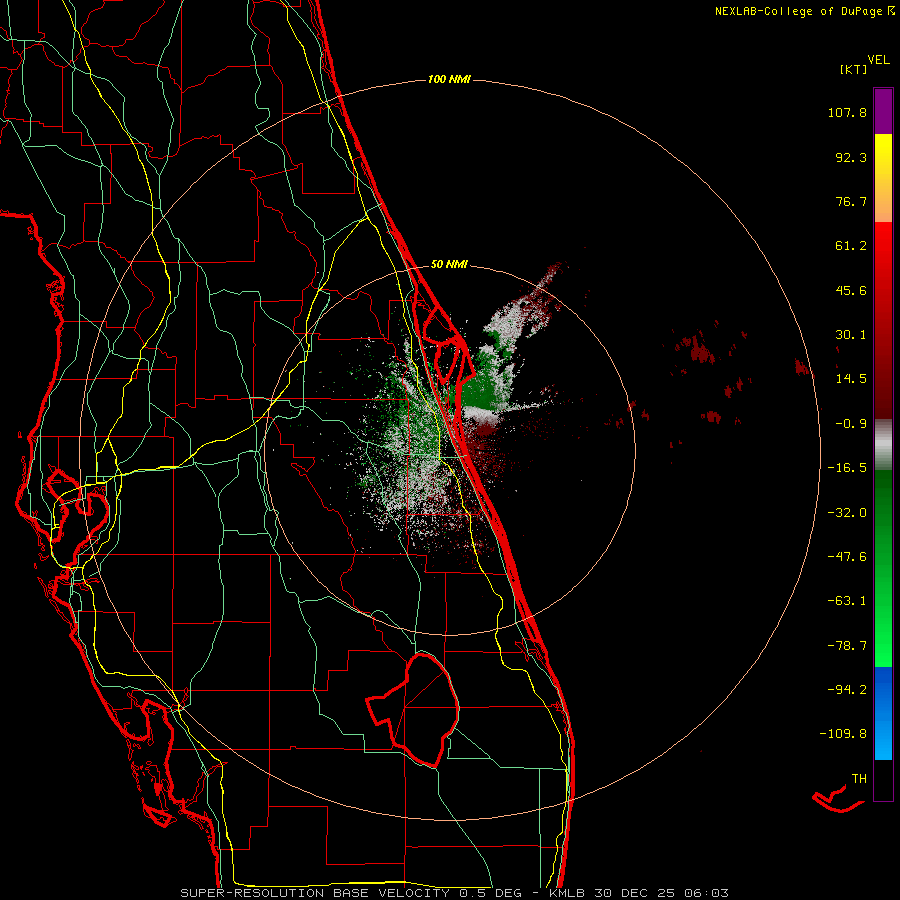Click the -109.8 scale value
The height and width of the screenshot is (900, 900).
click(844, 734)
